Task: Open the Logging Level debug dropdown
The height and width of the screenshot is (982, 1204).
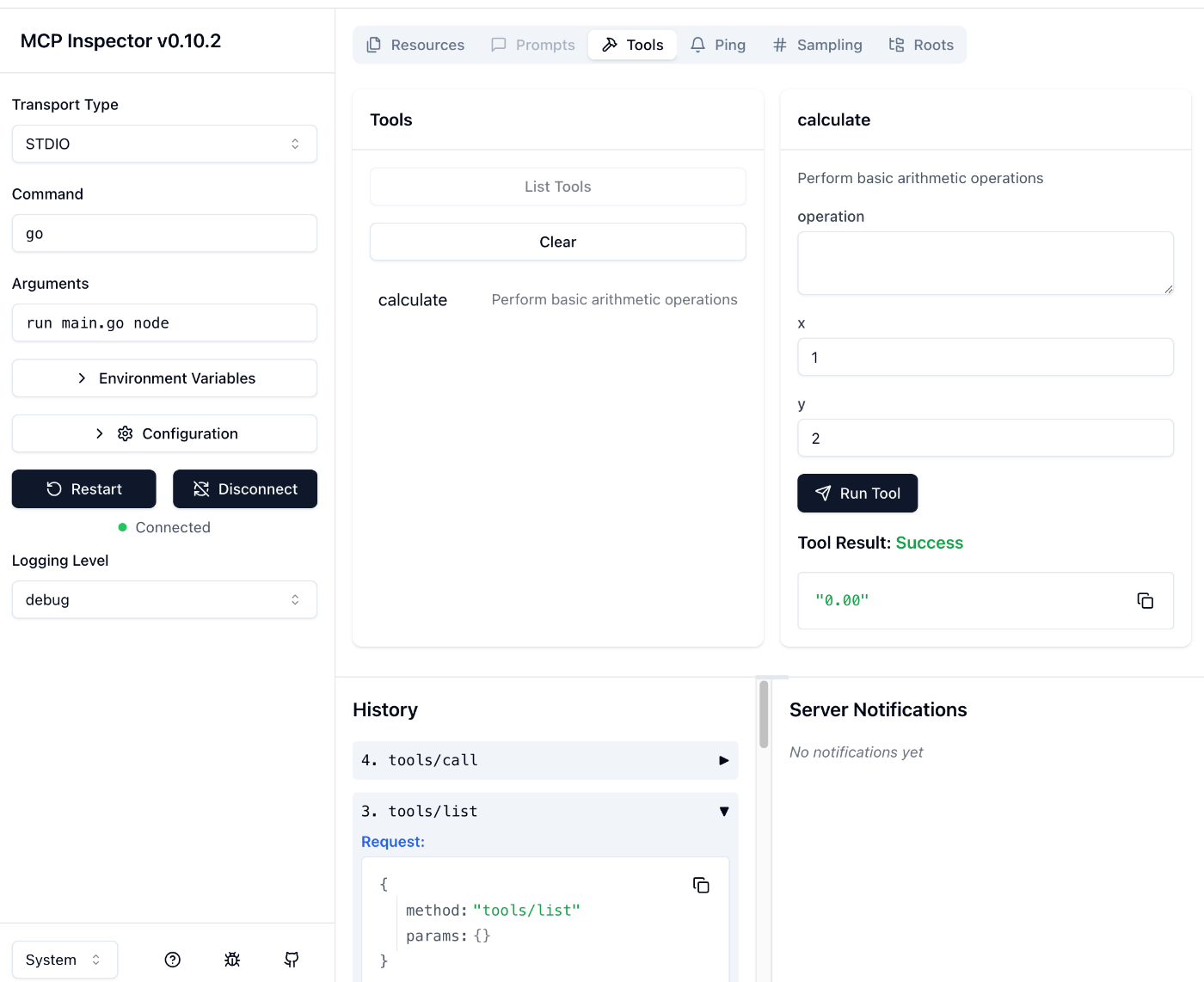Action: (x=164, y=599)
